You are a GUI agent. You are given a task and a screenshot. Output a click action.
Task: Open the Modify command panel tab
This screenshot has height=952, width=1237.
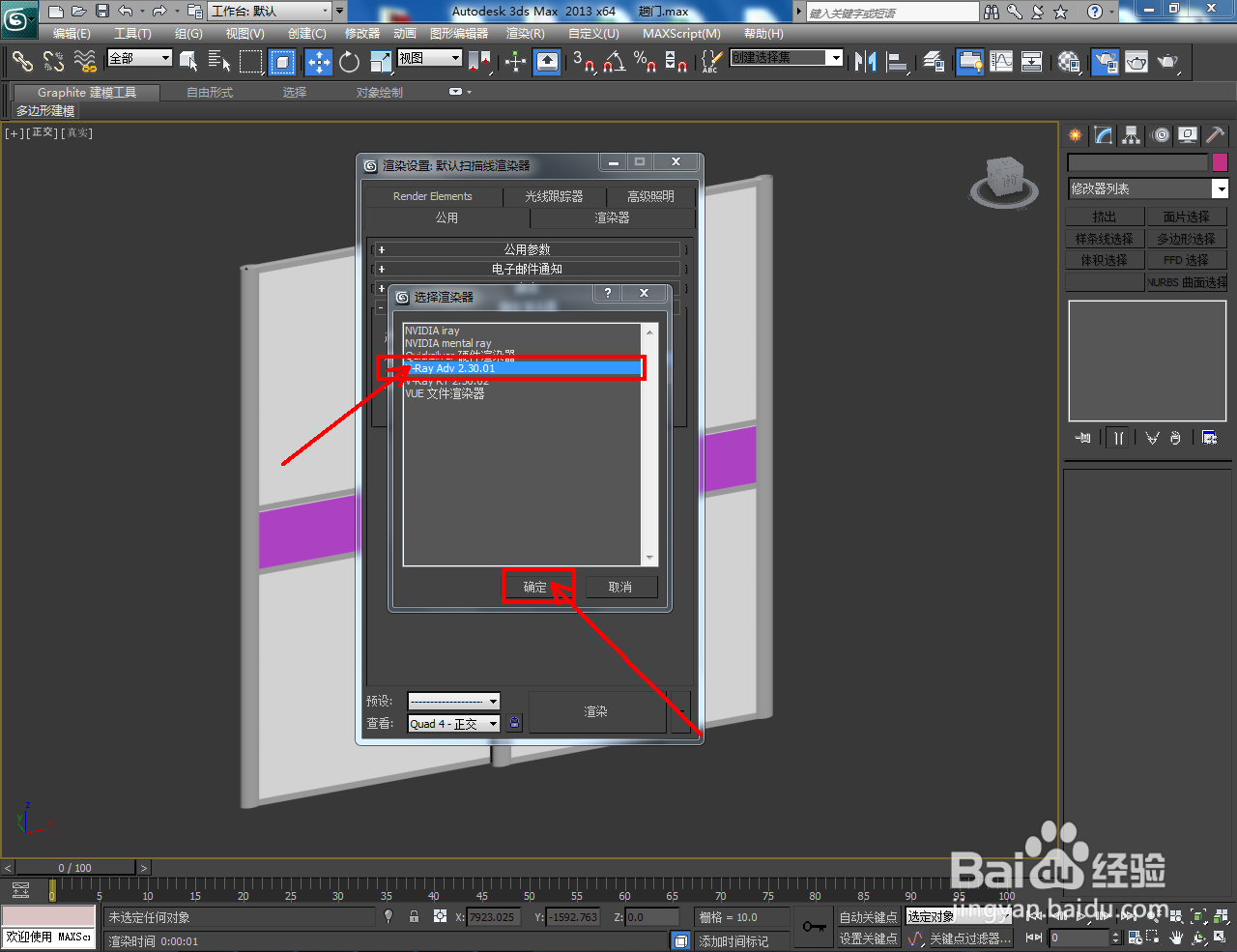click(x=1104, y=135)
